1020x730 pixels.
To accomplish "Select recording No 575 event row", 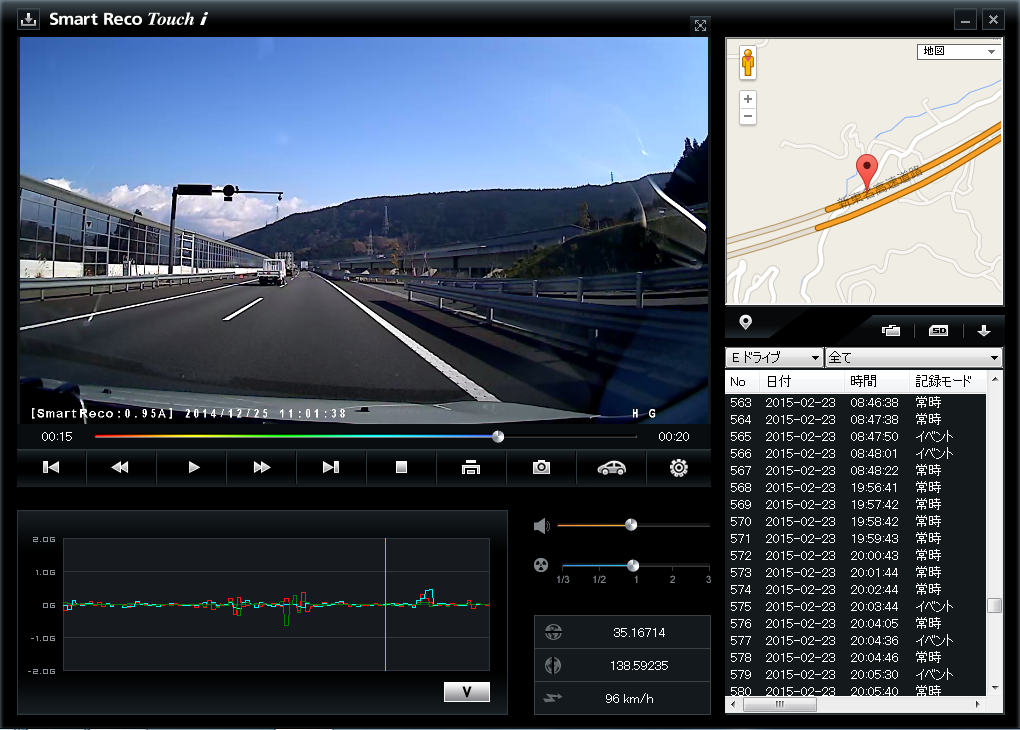I will (855, 606).
